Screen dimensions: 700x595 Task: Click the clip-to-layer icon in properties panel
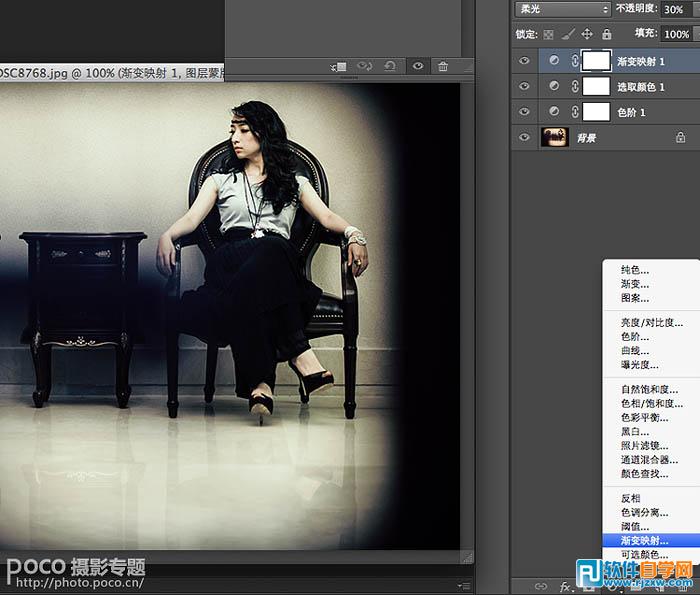(x=338, y=67)
